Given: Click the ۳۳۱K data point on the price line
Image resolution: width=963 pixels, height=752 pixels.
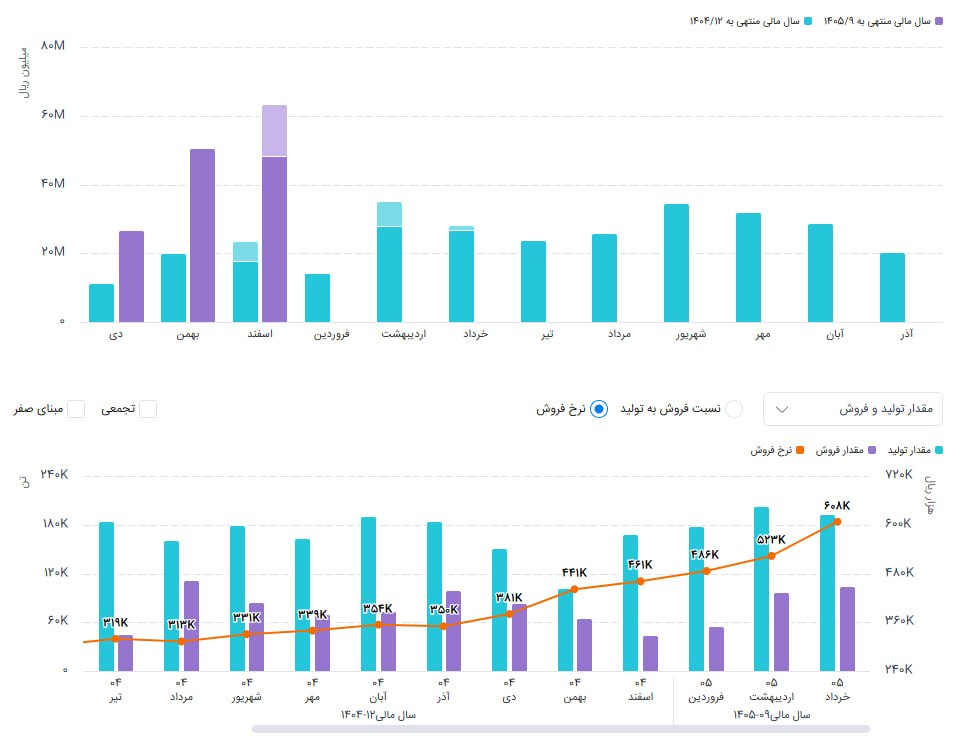Looking at the screenshot, I should coord(246,634).
